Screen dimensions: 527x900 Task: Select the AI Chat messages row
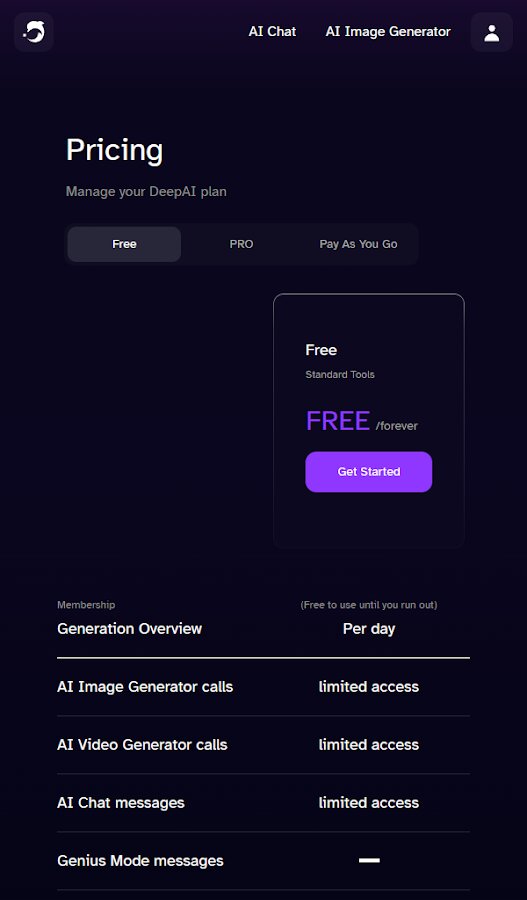(x=264, y=803)
